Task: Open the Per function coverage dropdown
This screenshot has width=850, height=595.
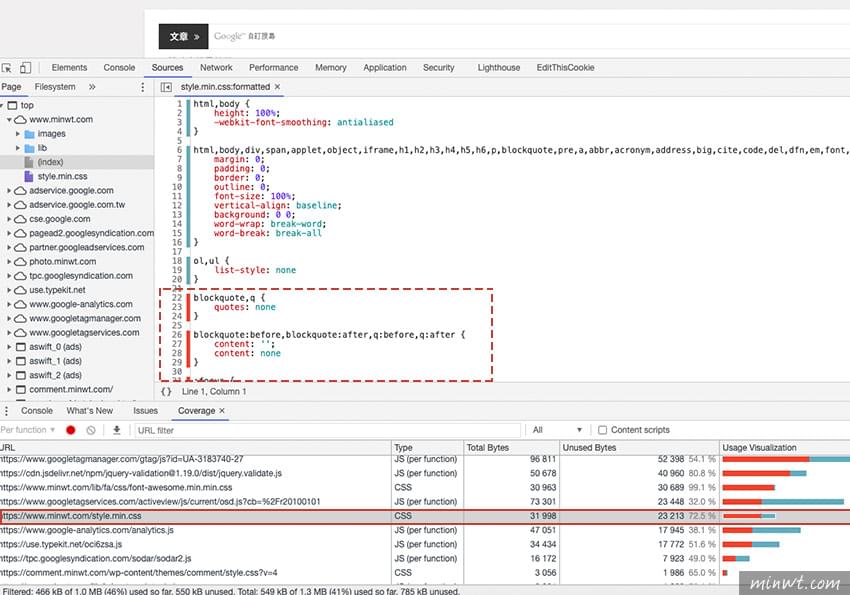Action: pyautogui.click(x=28, y=430)
